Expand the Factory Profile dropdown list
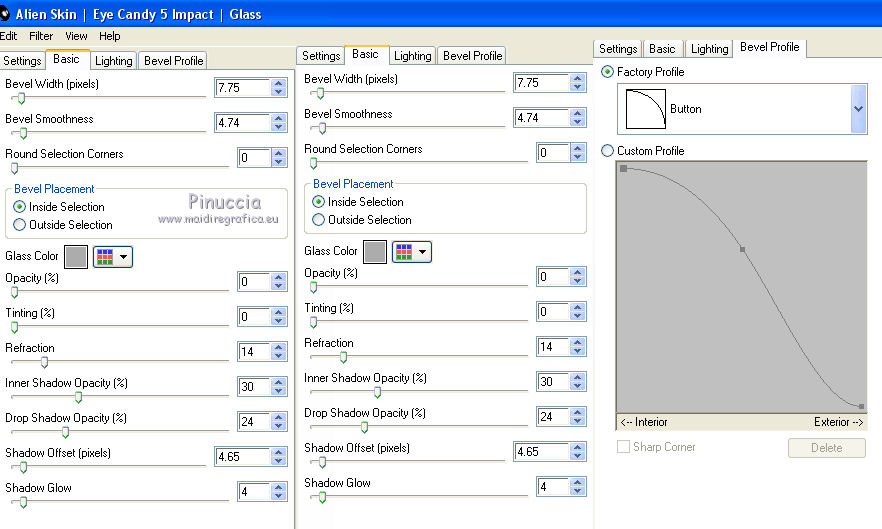The width and height of the screenshot is (882, 529). [x=858, y=109]
